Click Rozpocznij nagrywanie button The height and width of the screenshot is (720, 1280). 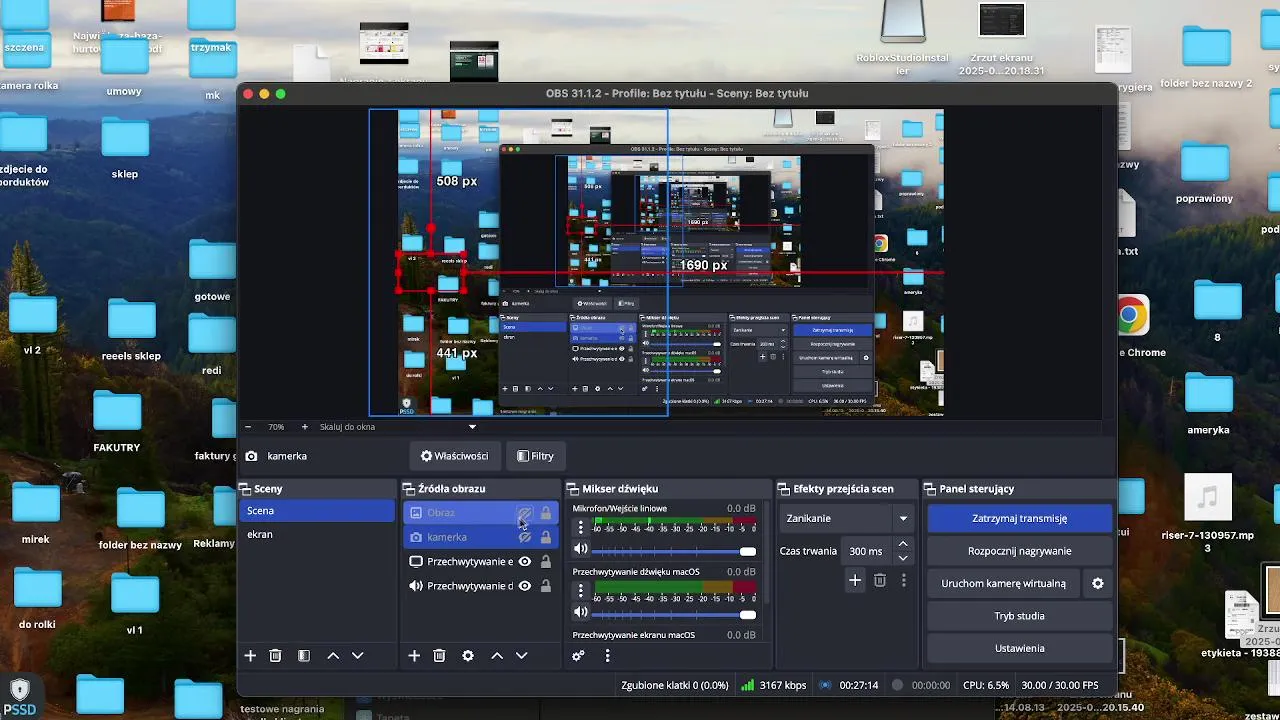click(x=1019, y=551)
